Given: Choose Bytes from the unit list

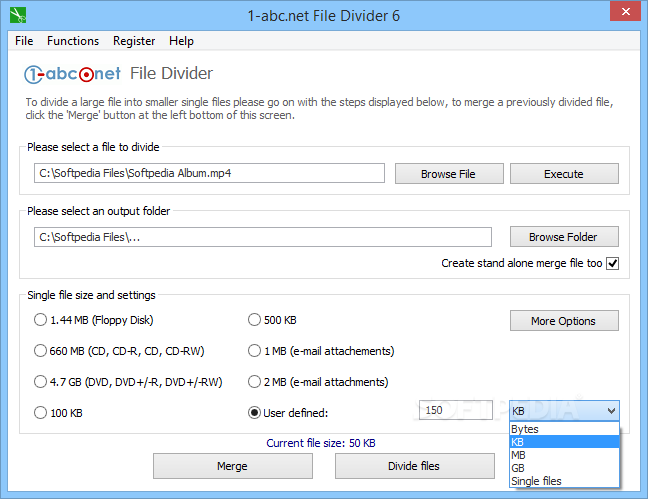Looking at the screenshot, I should coord(564,429).
